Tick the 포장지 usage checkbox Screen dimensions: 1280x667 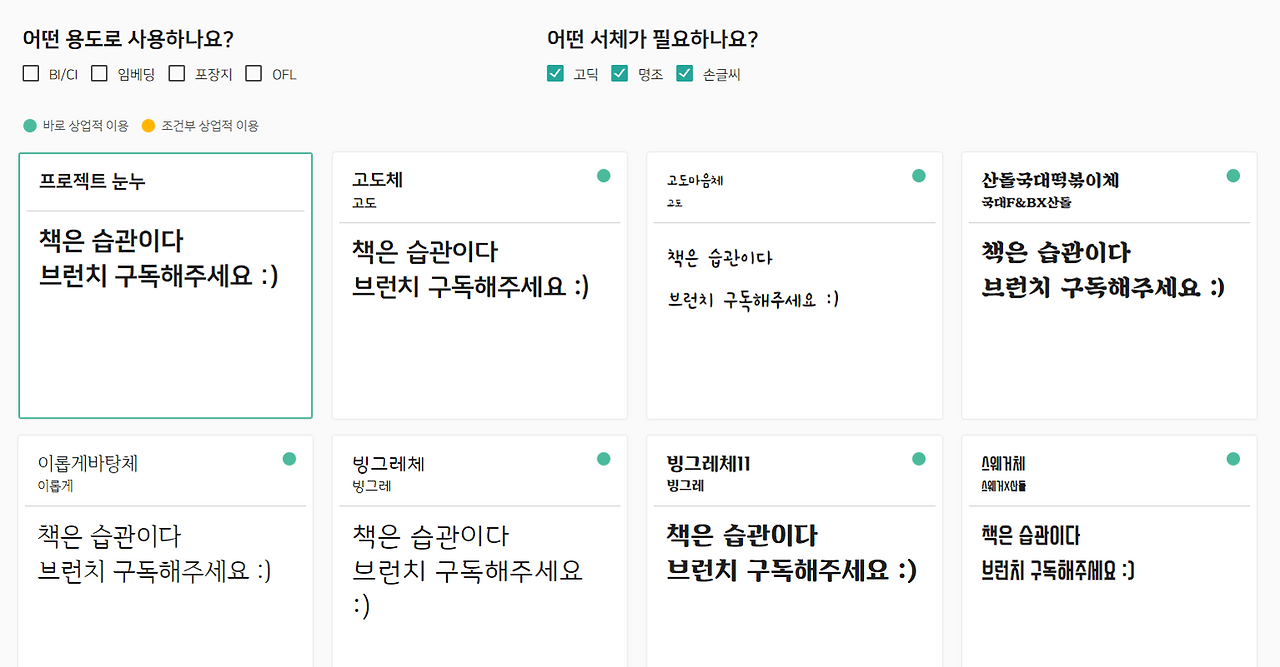(177, 73)
